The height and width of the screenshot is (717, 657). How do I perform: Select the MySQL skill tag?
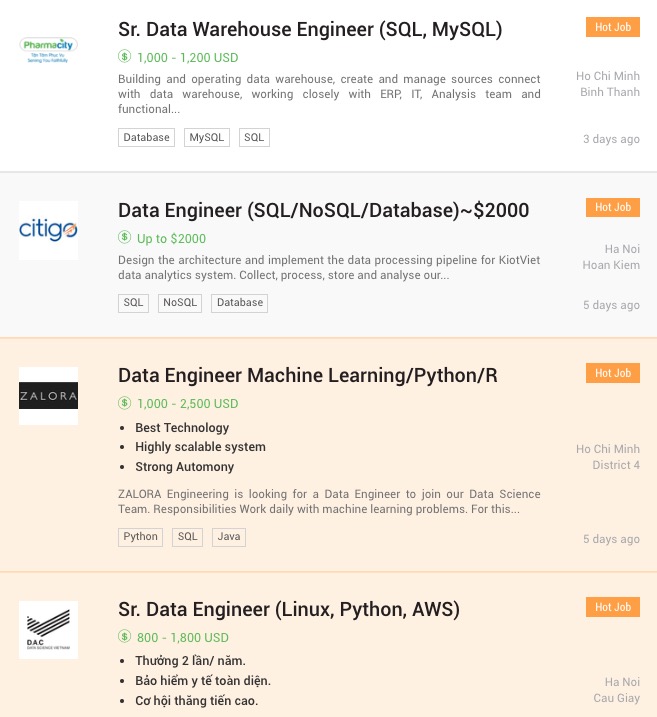pos(207,137)
